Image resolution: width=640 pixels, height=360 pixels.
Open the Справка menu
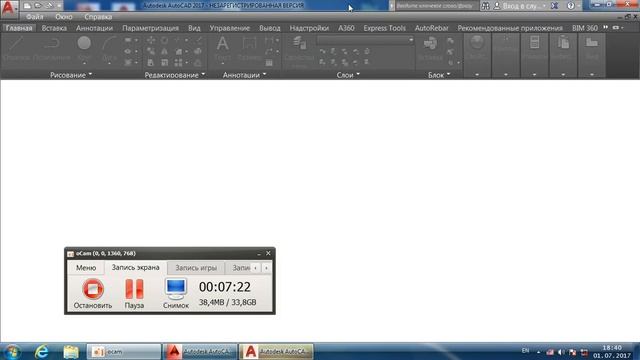pyautogui.click(x=98, y=17)
